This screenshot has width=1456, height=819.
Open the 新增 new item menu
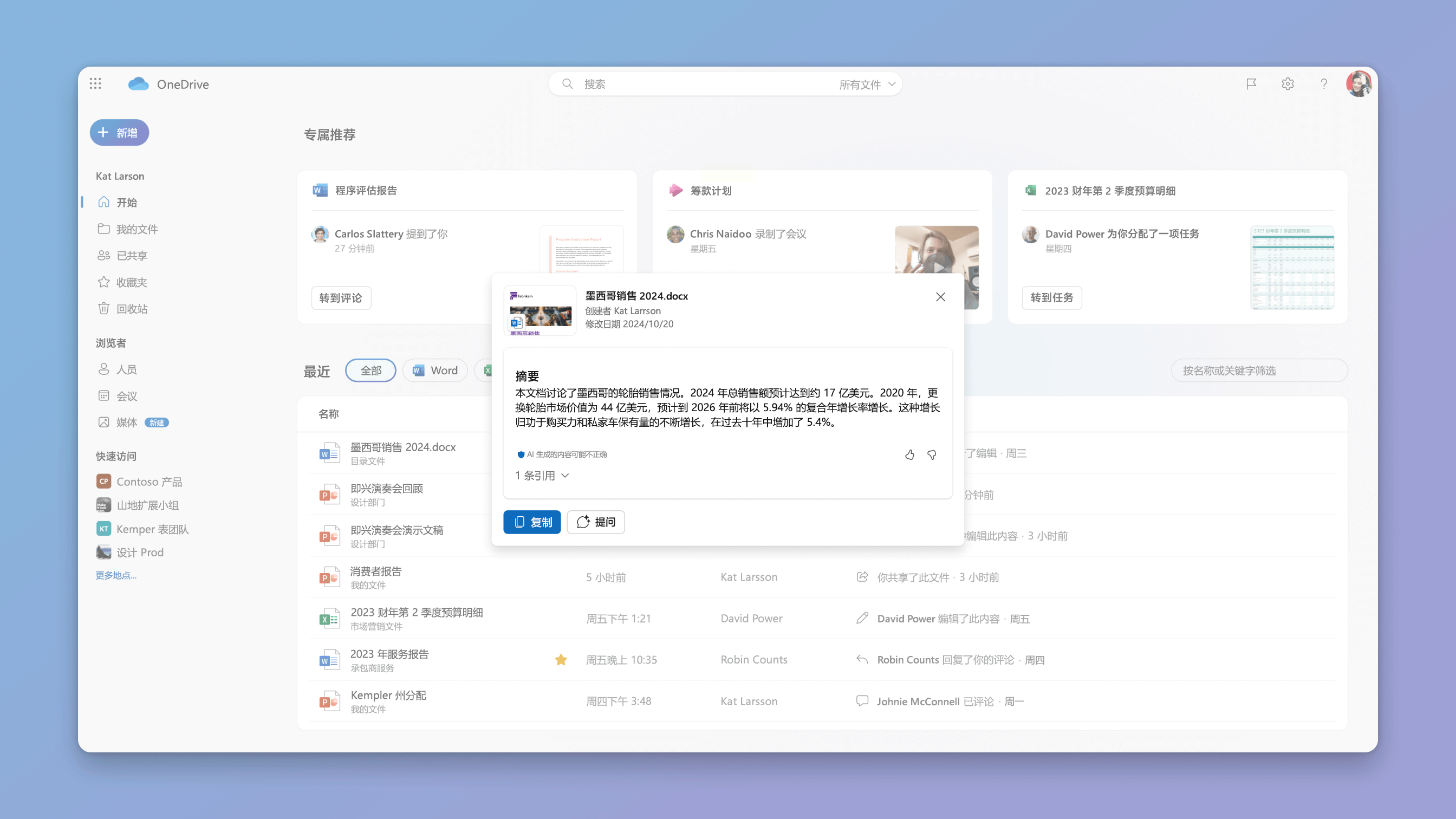coord(119,132)
